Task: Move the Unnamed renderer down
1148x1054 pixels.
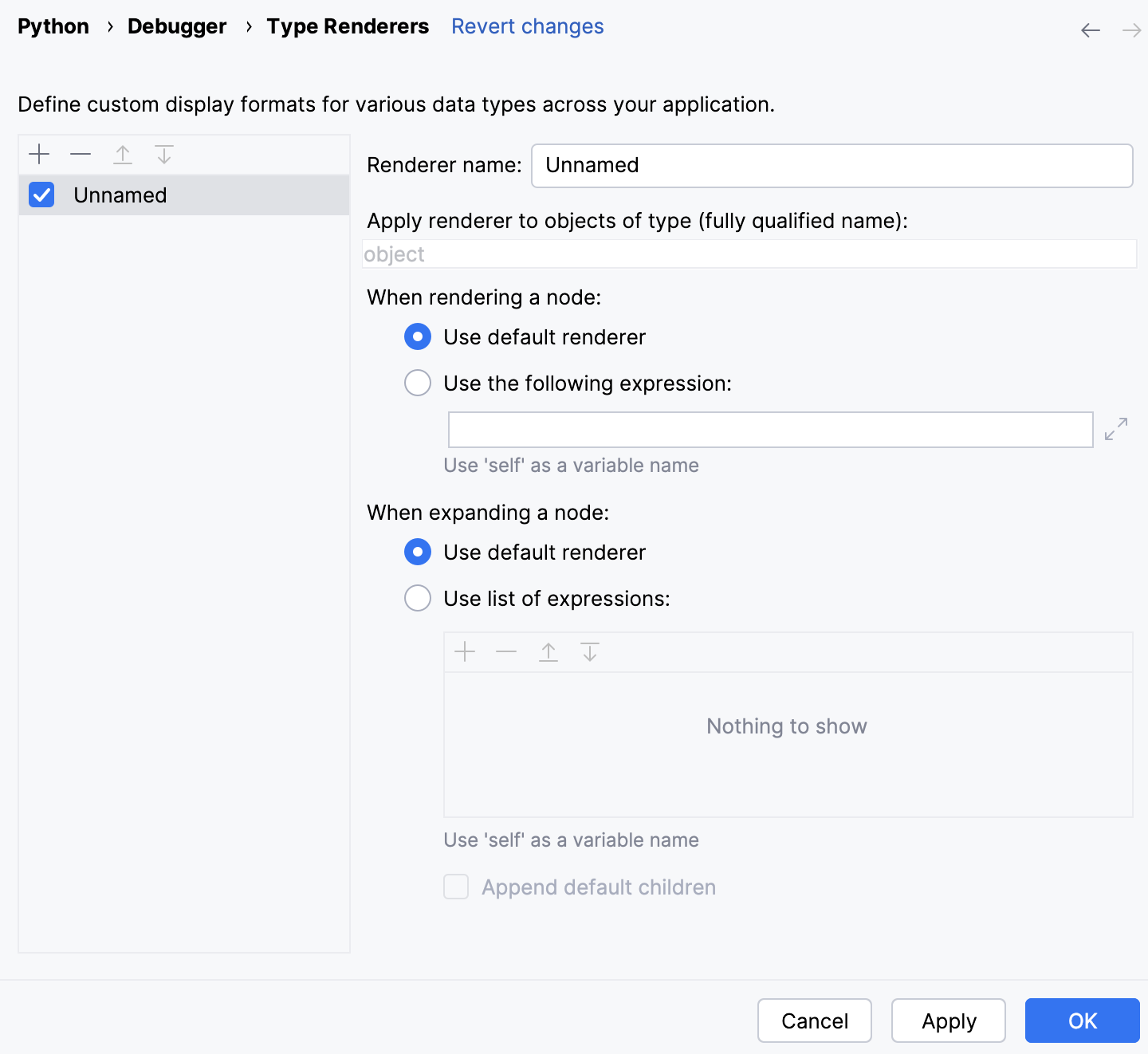Action: pos(164,154)
